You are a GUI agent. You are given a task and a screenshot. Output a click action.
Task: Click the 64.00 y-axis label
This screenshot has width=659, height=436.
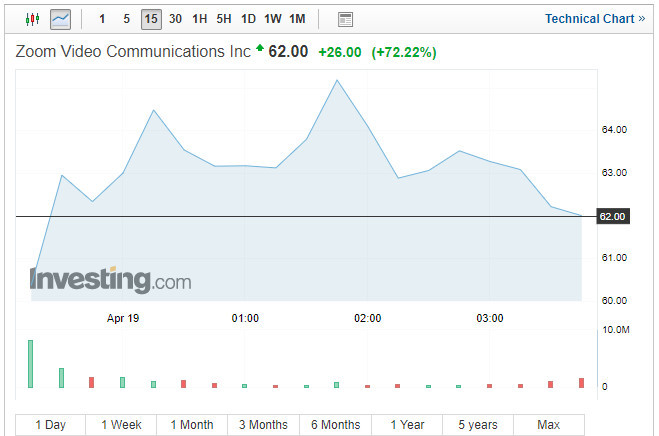click(614, 129)
